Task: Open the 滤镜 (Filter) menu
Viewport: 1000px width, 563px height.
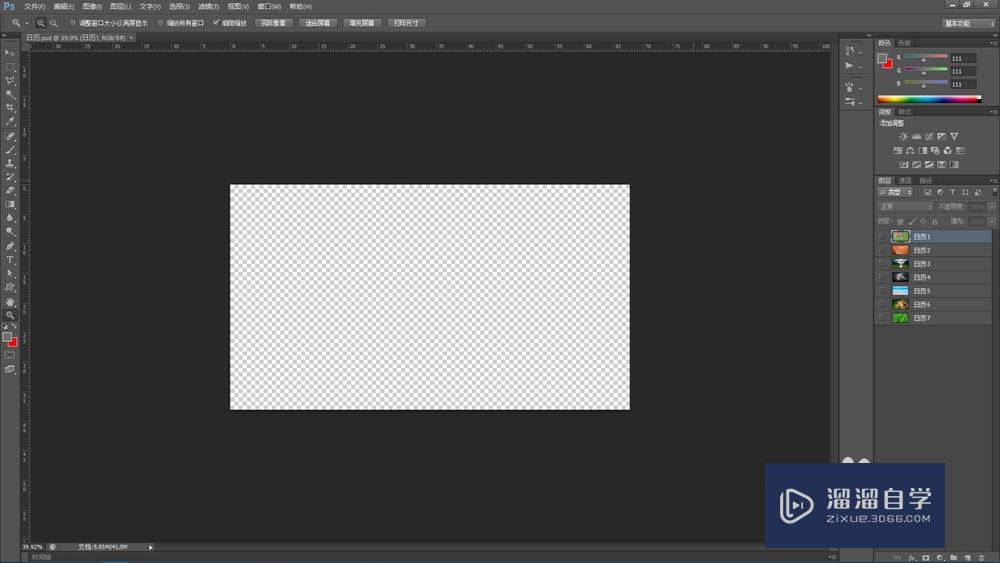Action: (x=209, y=6)
